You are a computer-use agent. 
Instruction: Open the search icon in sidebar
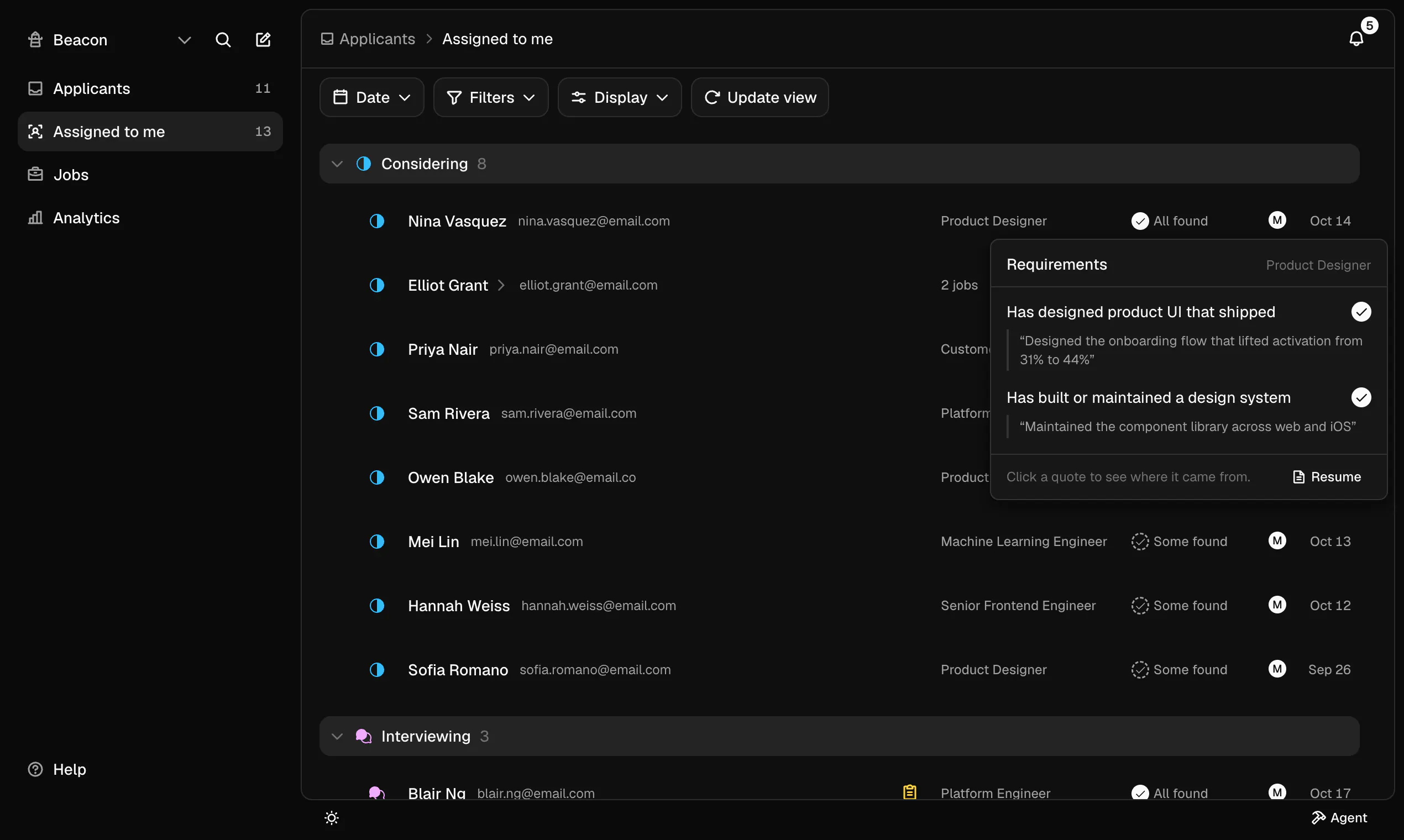point(223,40)
